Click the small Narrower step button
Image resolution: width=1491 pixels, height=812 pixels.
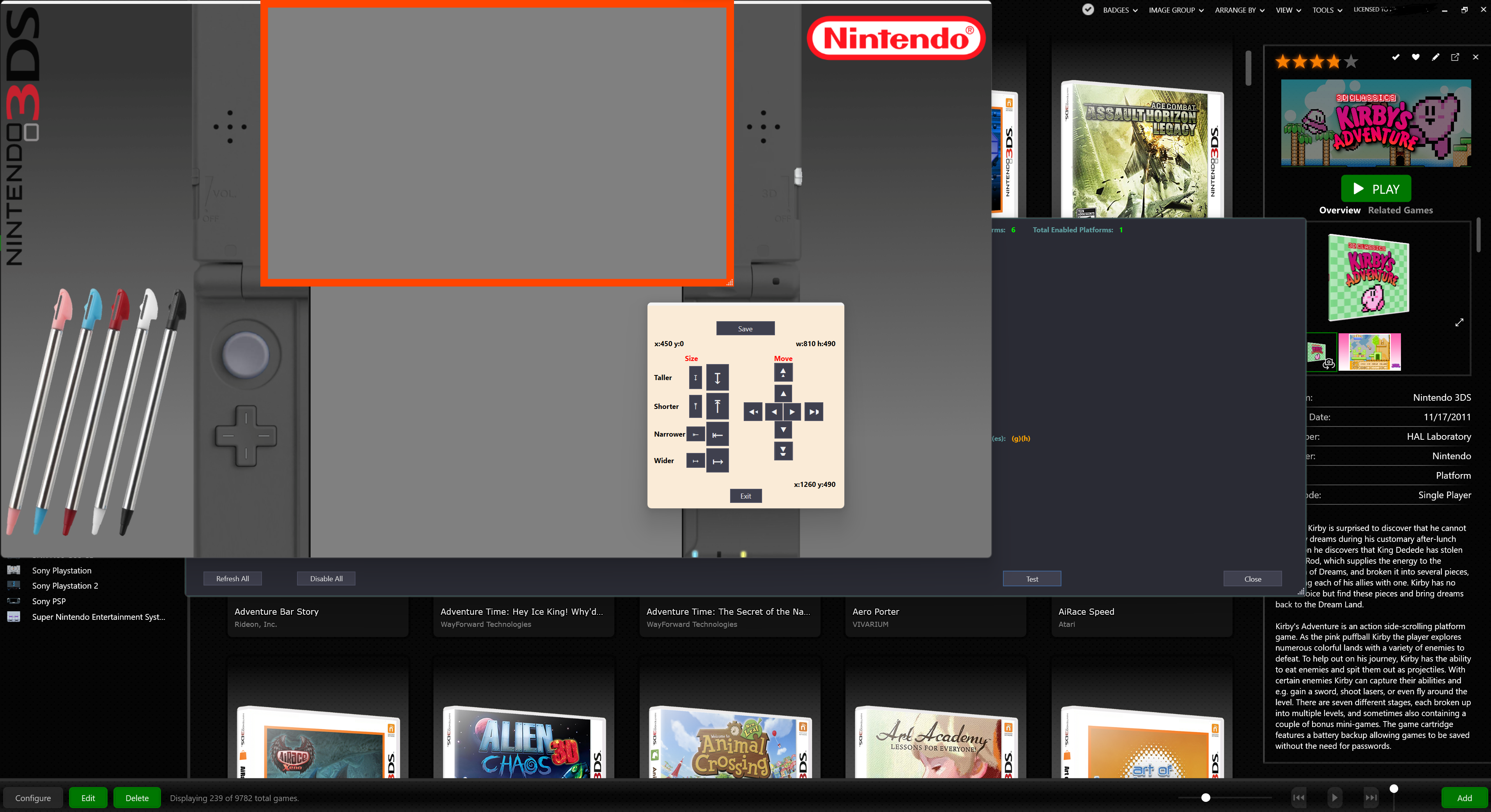pyautogui.click(x=695, y=434)
